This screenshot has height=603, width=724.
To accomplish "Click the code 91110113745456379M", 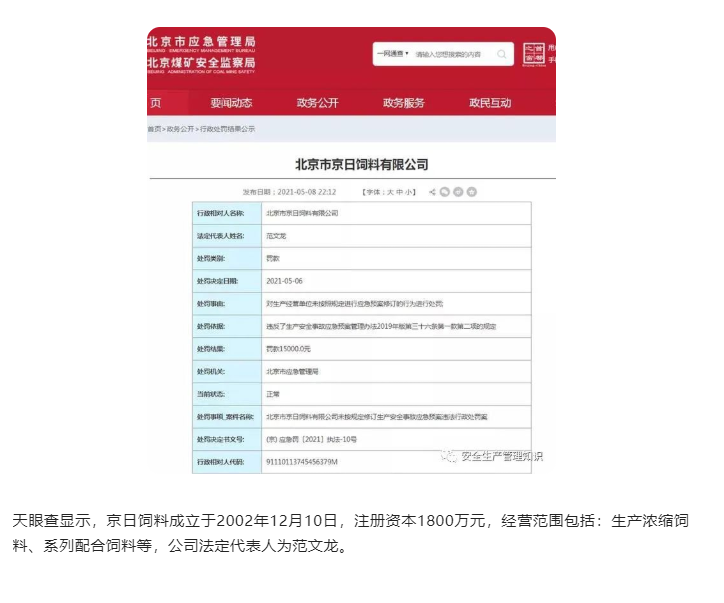I will pyautogui.click(x=302, y=462).
